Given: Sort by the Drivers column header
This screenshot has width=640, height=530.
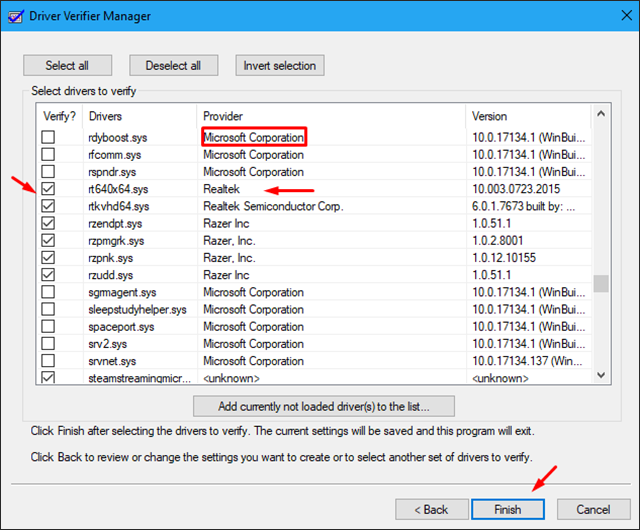Looking at the screenshot, I should [x=140, y=116].
